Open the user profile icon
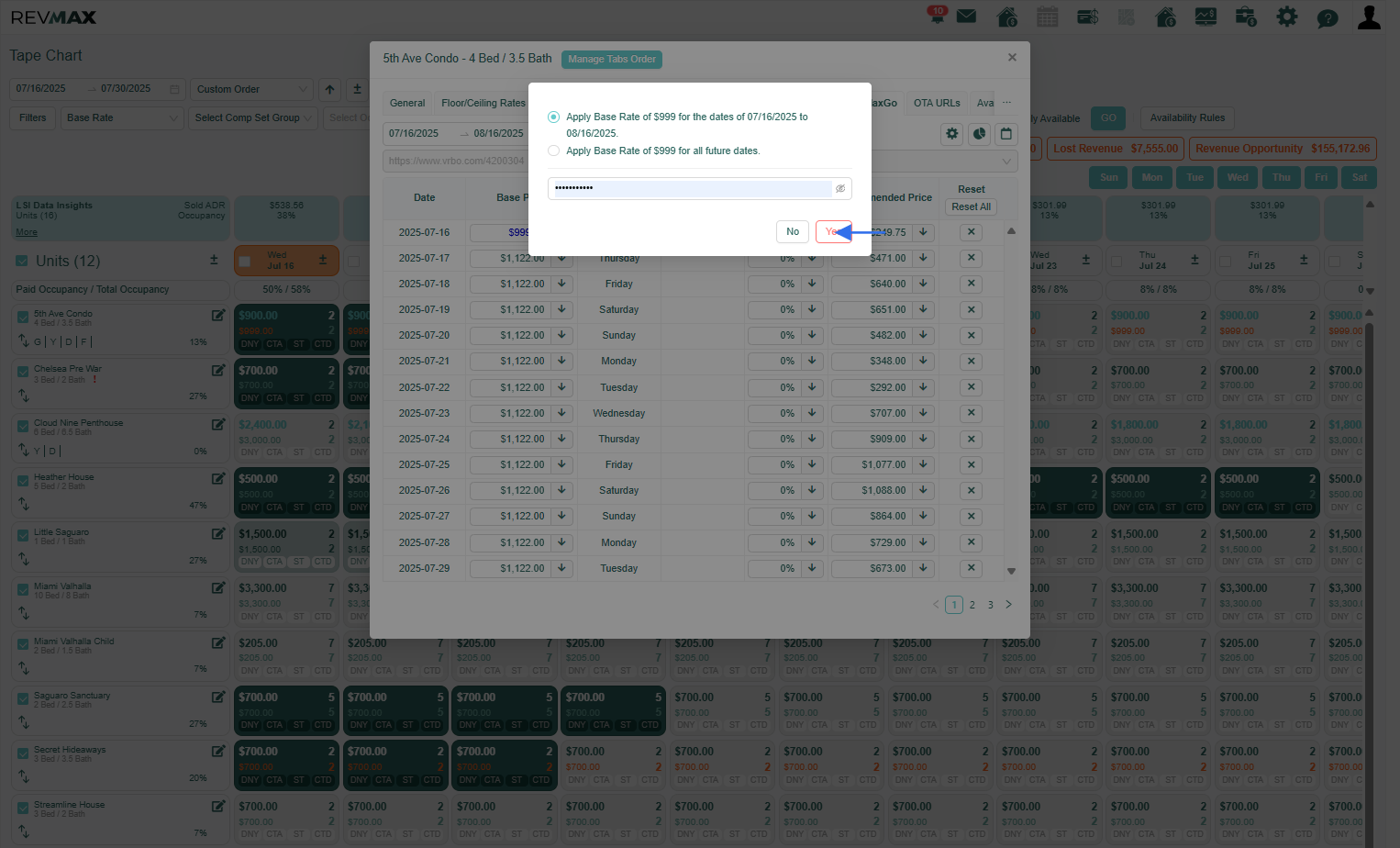This screenshot has height=848, width=1400. click(x=1369, y=17)
